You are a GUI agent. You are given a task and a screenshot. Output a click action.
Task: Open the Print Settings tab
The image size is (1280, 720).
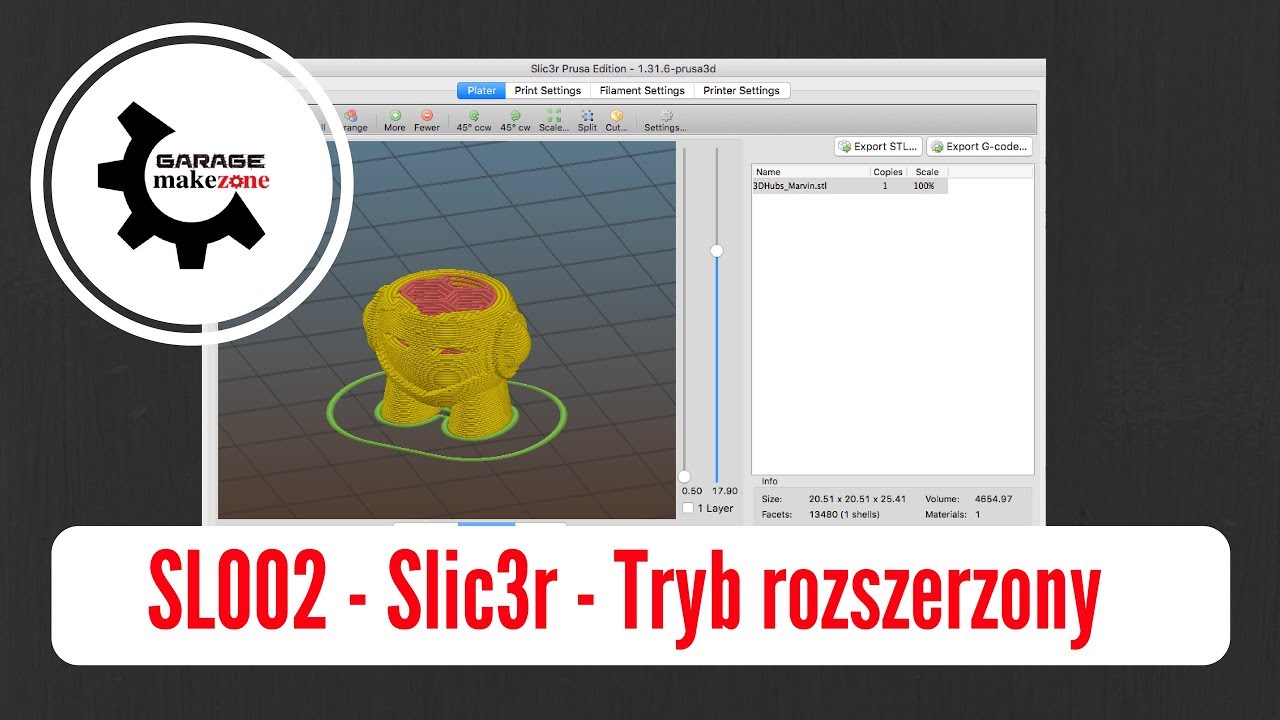coord(547,90)
